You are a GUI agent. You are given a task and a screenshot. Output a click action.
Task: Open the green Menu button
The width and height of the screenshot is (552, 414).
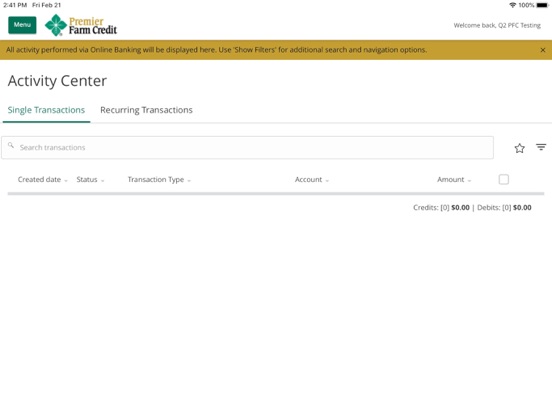pos(22,25)
